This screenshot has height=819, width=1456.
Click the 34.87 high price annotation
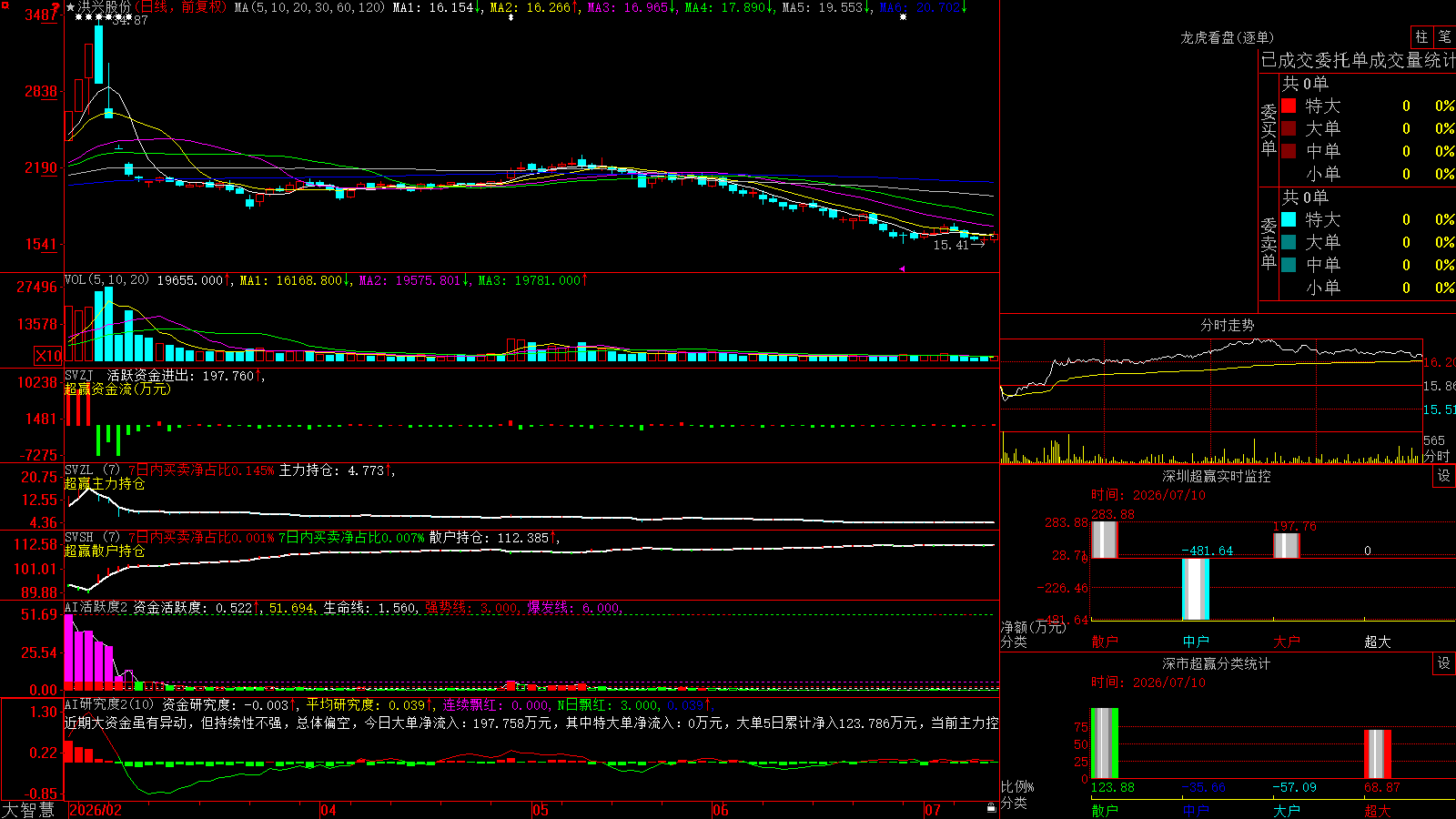tap(130, 20)
